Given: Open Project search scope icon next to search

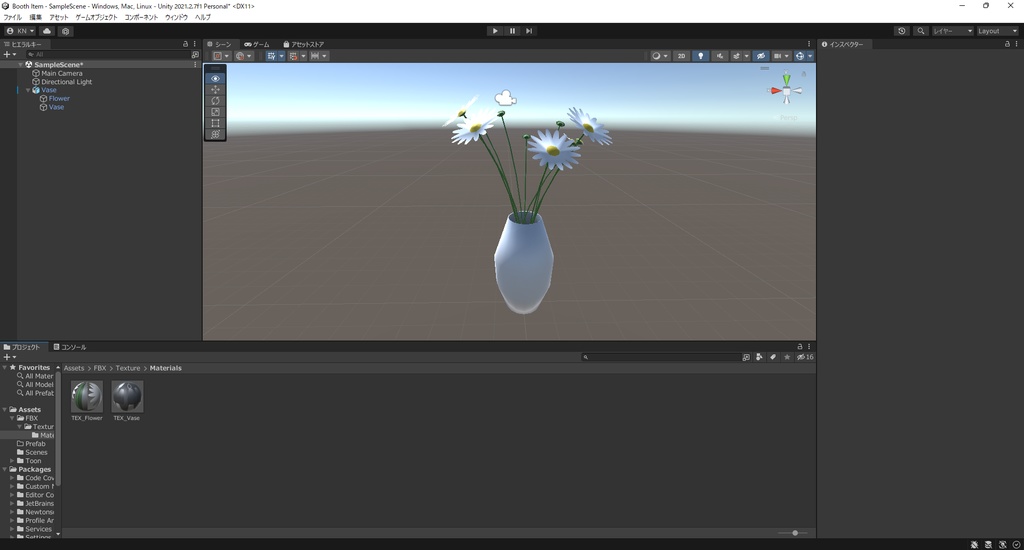Looking at the screenshot, I should (746, 357).
